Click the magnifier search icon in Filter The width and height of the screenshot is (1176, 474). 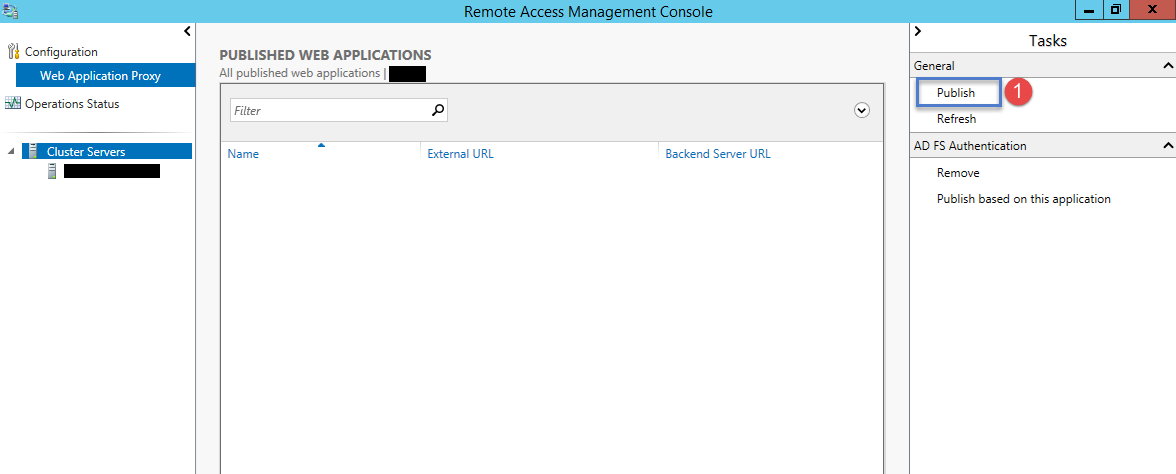tap(439, 110)
